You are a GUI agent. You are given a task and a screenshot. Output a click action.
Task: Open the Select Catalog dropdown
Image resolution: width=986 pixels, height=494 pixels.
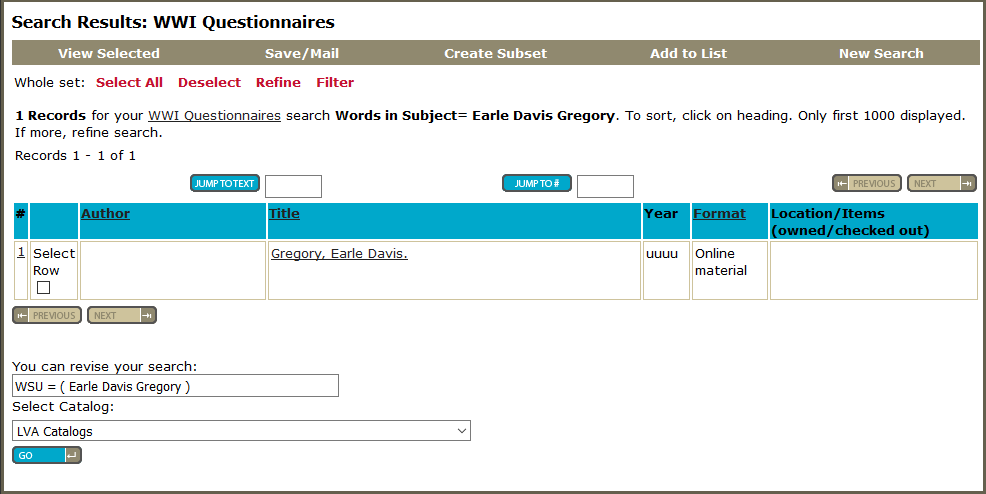coord(241,431)
